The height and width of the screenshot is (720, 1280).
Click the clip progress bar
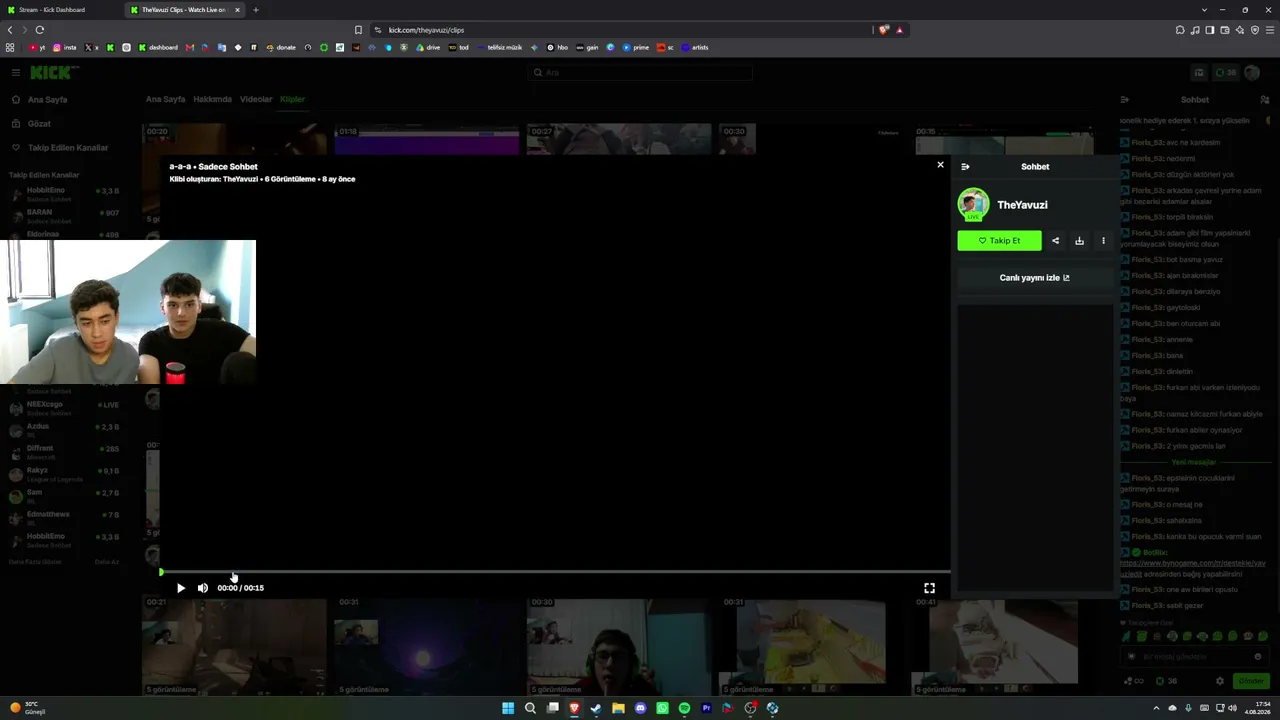point(555,572)
